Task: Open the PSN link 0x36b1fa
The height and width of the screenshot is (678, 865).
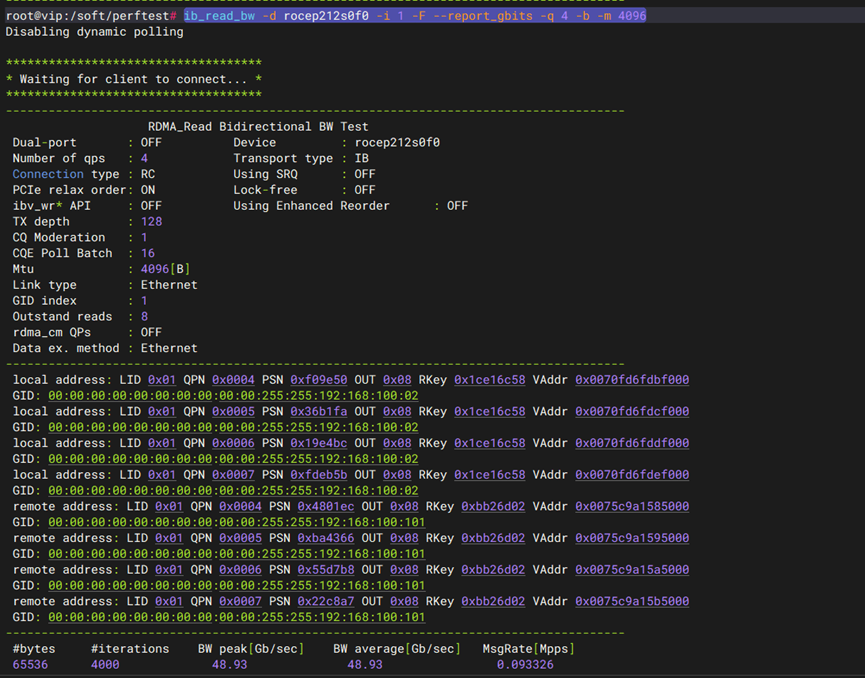Action: point(318,412)
